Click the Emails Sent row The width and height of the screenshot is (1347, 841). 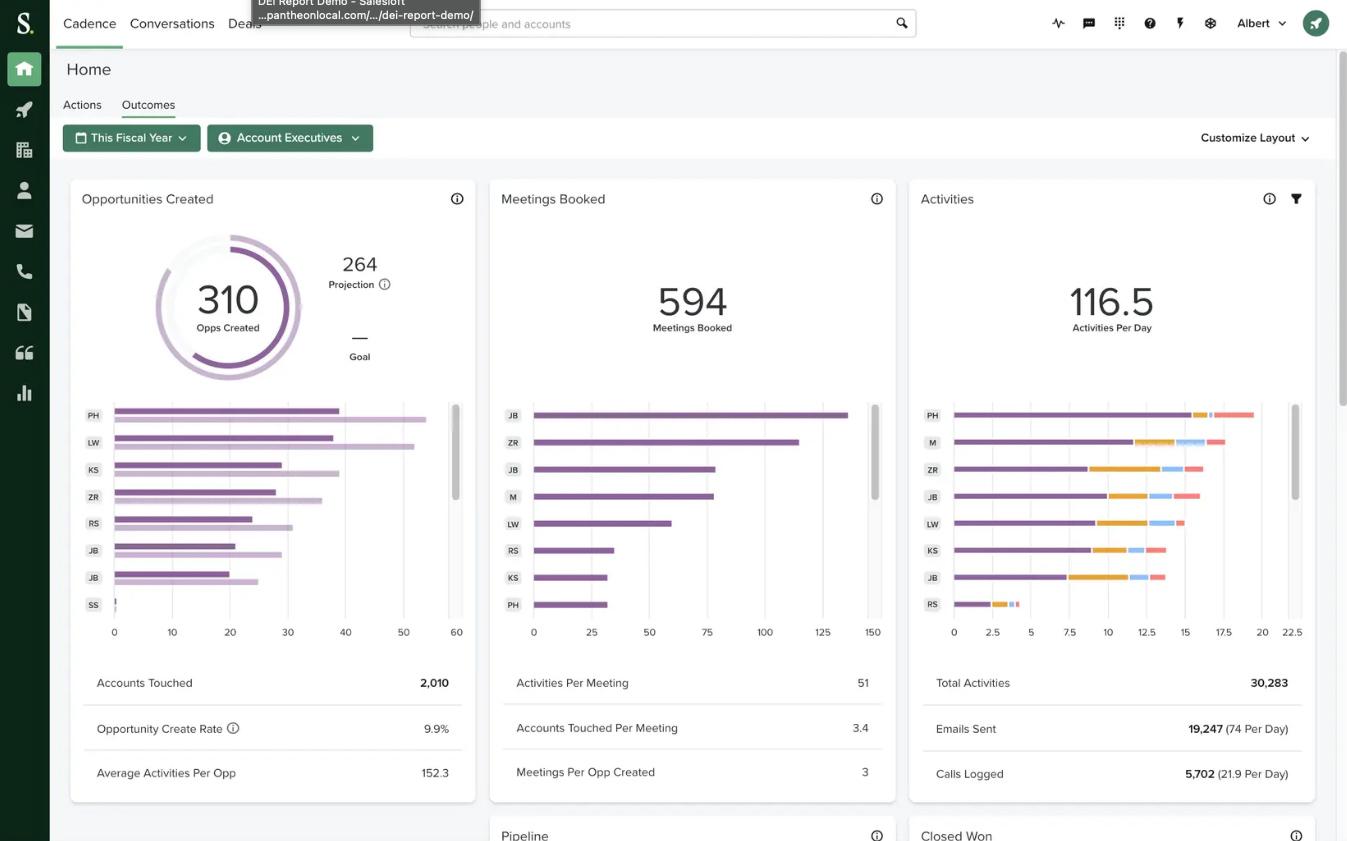click(1112, 729)
